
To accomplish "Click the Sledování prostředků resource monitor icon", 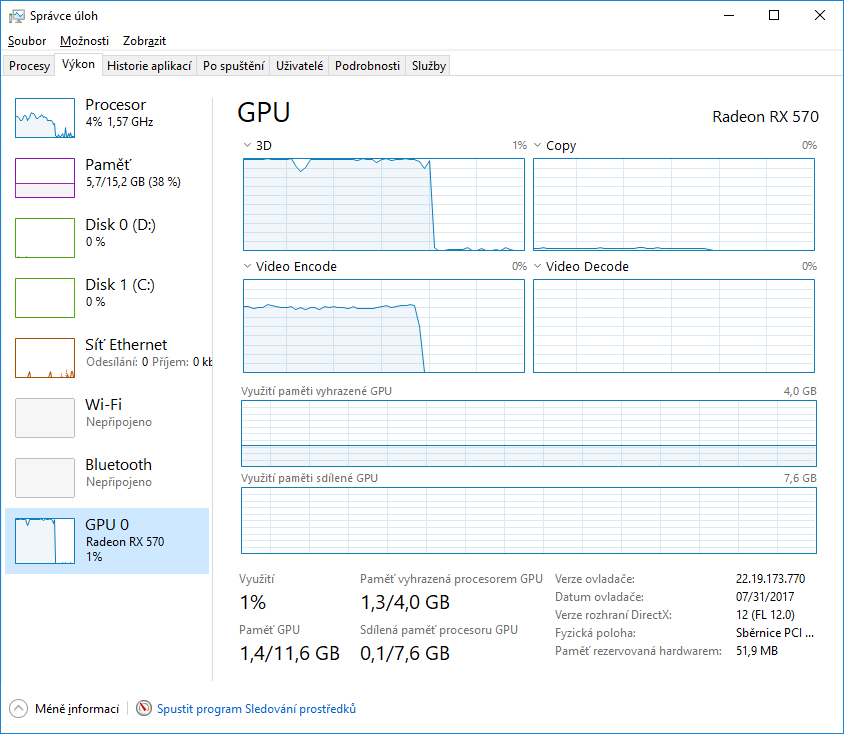I will pyautogui.click(x=145, y=709).
